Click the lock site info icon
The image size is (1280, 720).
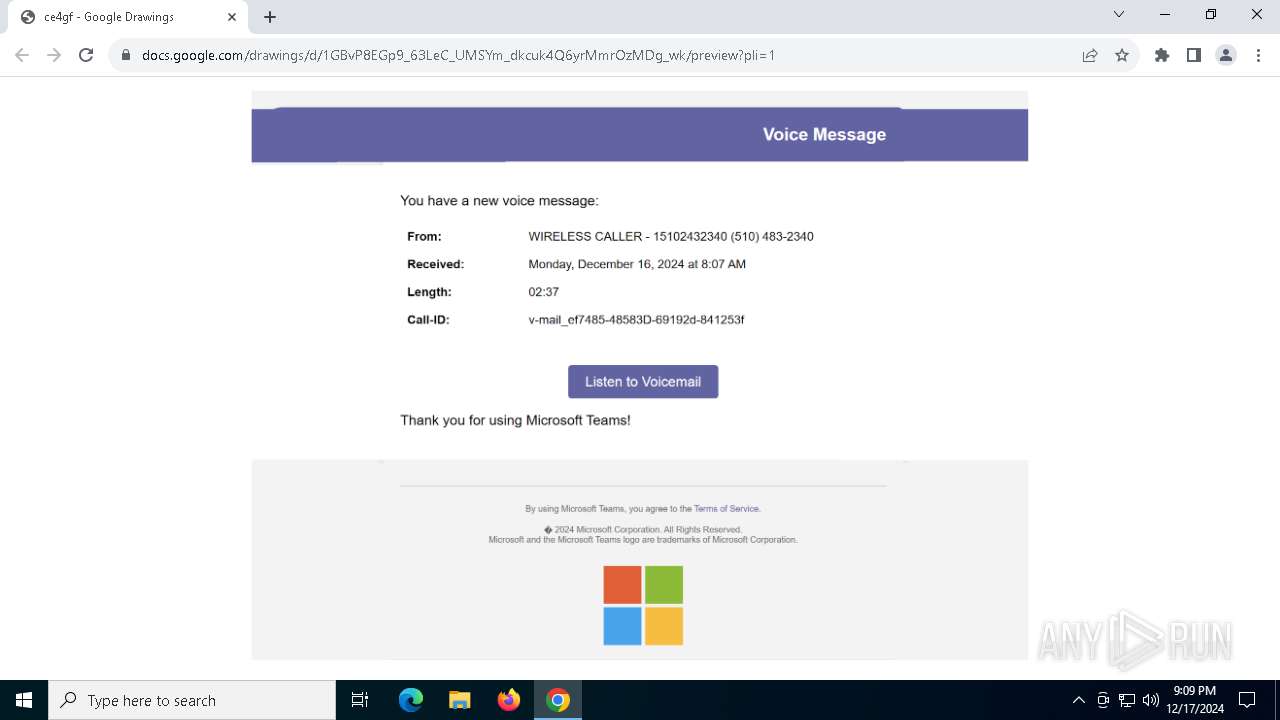click(126, 55)
